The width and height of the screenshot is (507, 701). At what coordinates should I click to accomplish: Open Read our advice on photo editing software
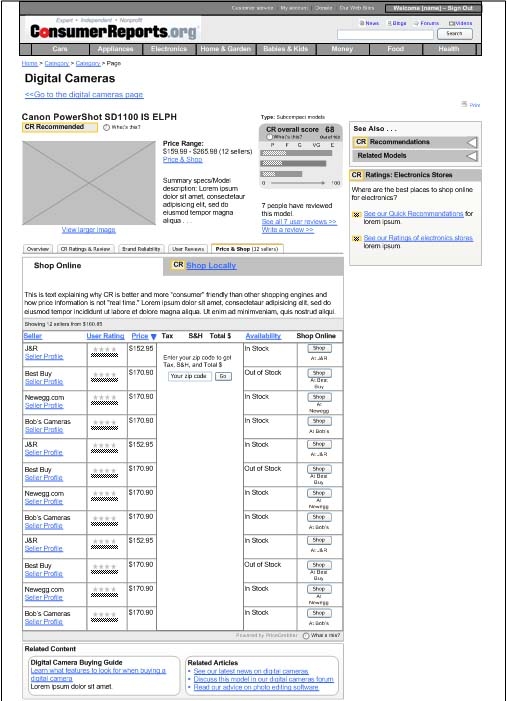(256, 687)
